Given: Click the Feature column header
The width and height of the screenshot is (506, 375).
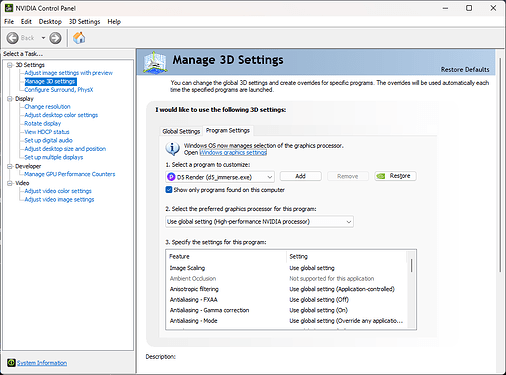Looking at the screenshot, I should point(226,256).
